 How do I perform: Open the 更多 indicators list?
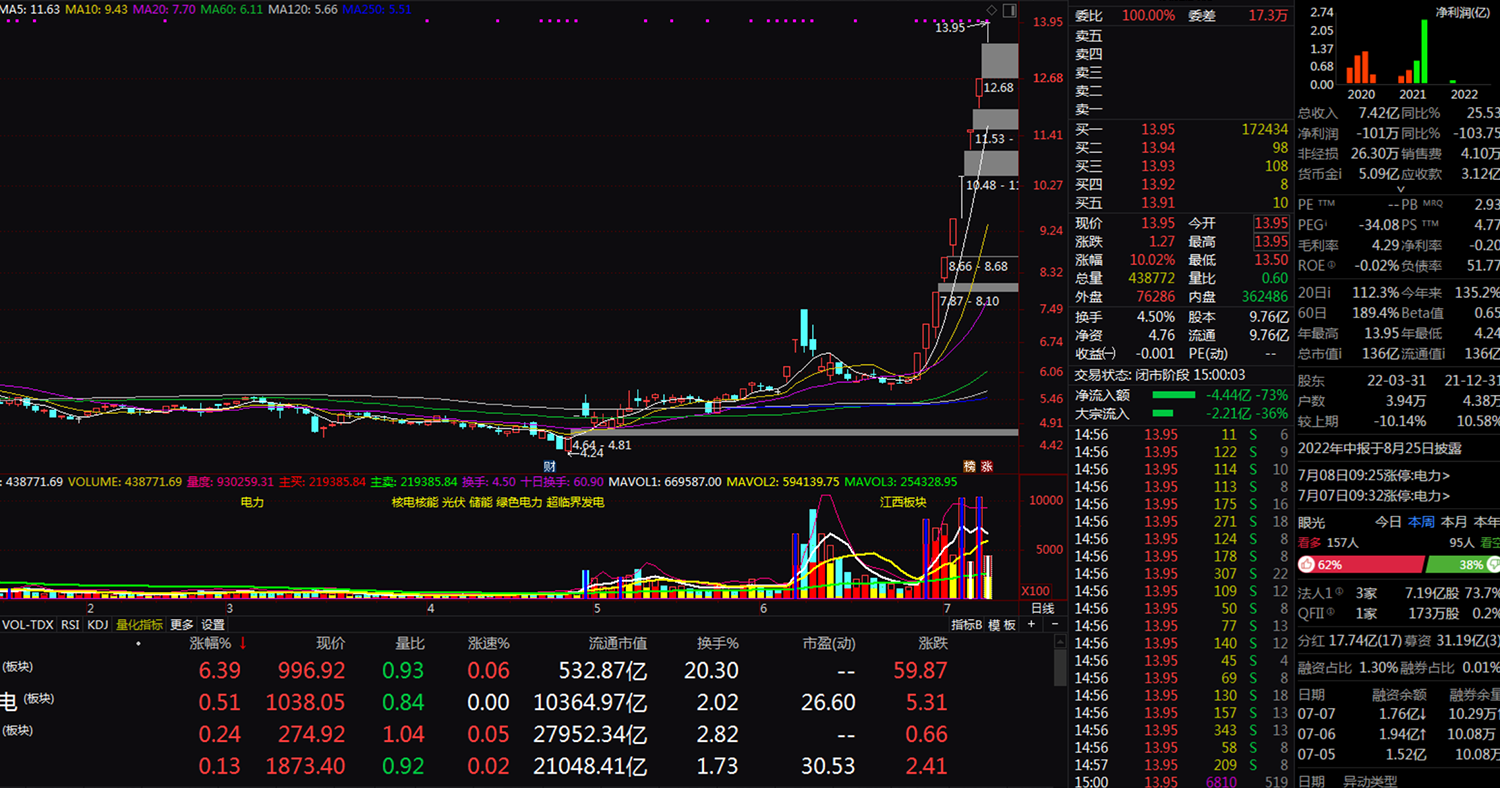pyautogui.click(x=181, y=624)
